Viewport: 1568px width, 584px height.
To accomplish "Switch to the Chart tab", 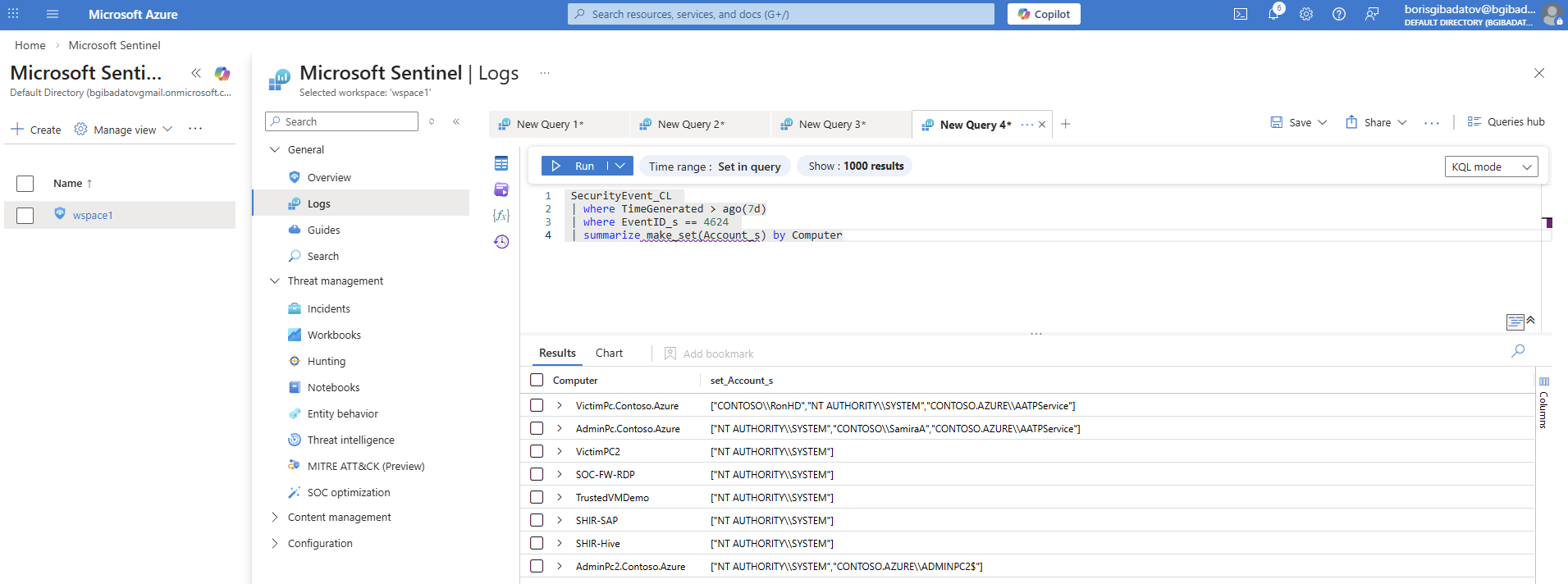I will coord(609,353).
